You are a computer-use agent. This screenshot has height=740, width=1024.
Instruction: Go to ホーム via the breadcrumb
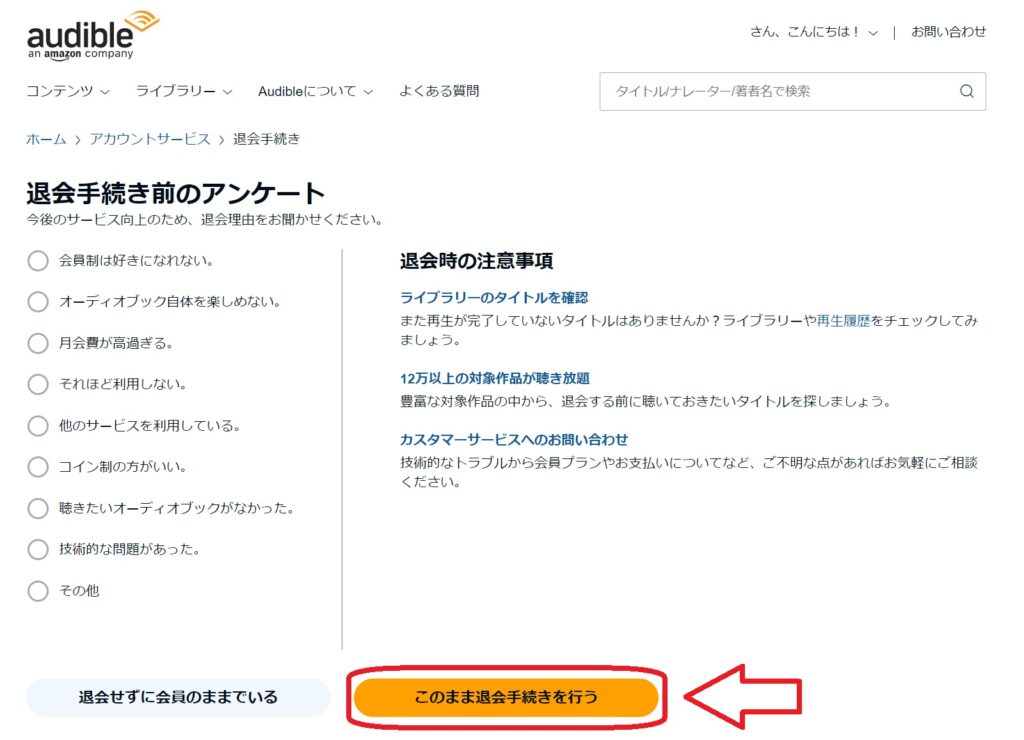pos(46,139)
